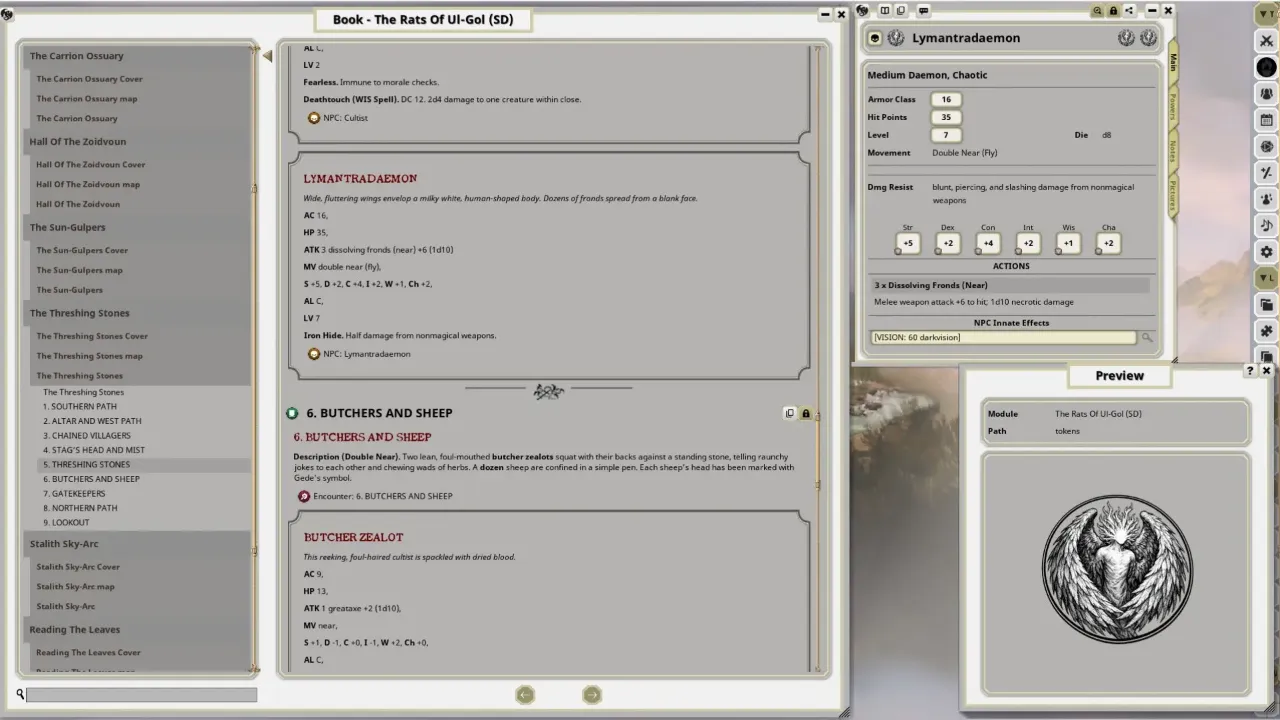Click the help question mark on Preview window

point(1250,371)
